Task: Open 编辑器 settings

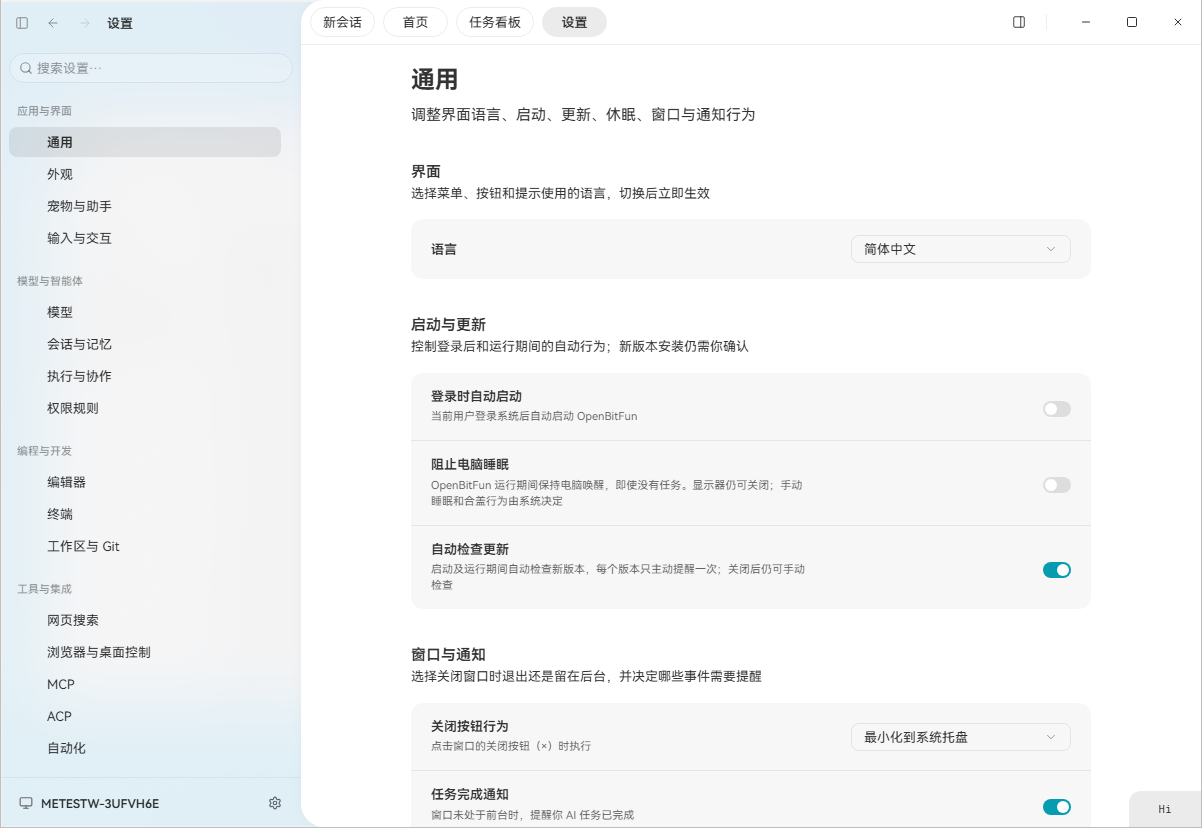Action: [x=145, y=482]
